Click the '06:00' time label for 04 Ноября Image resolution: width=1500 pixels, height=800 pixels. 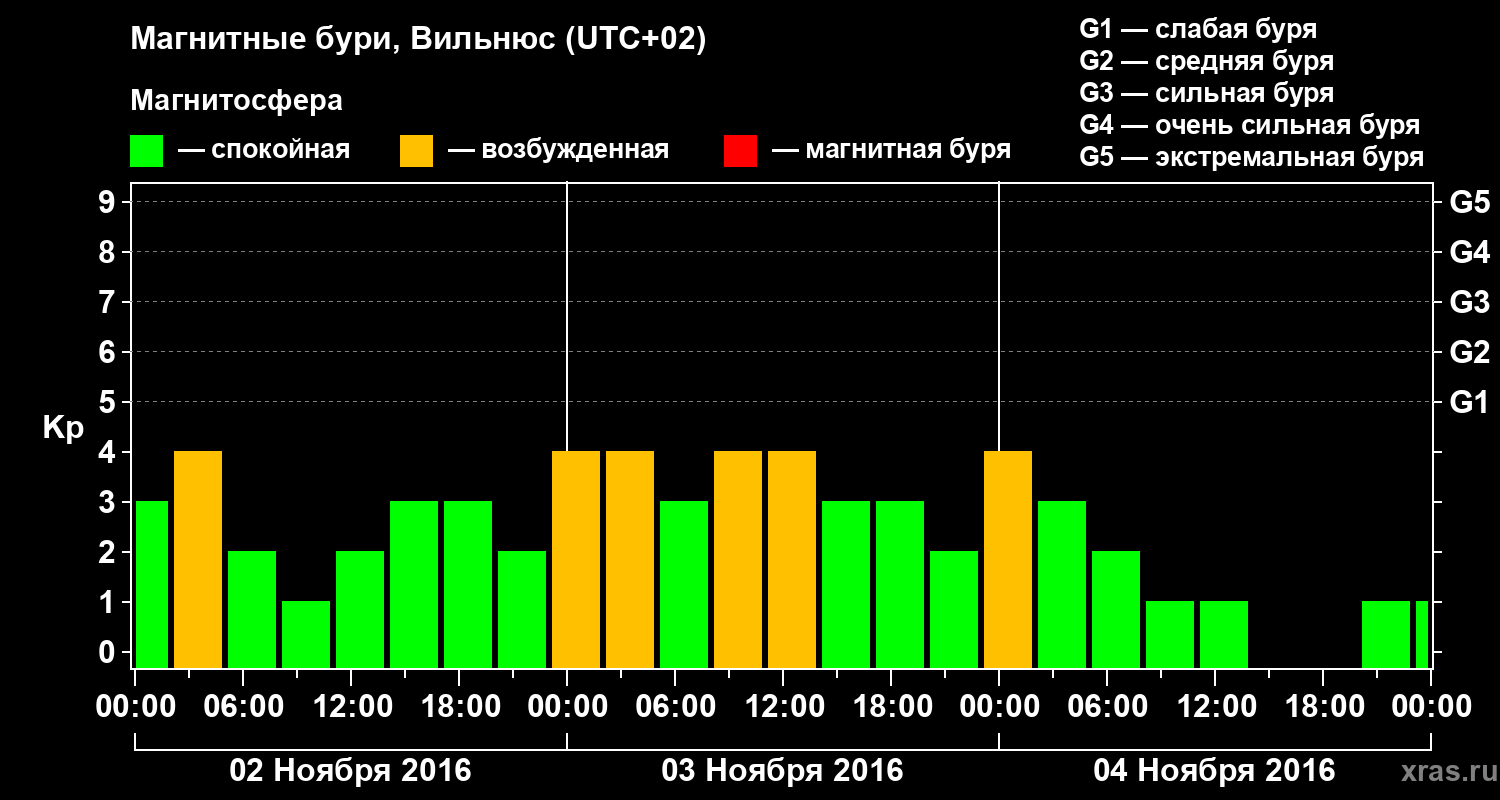pyautogui.click(x=1107, y=707)
